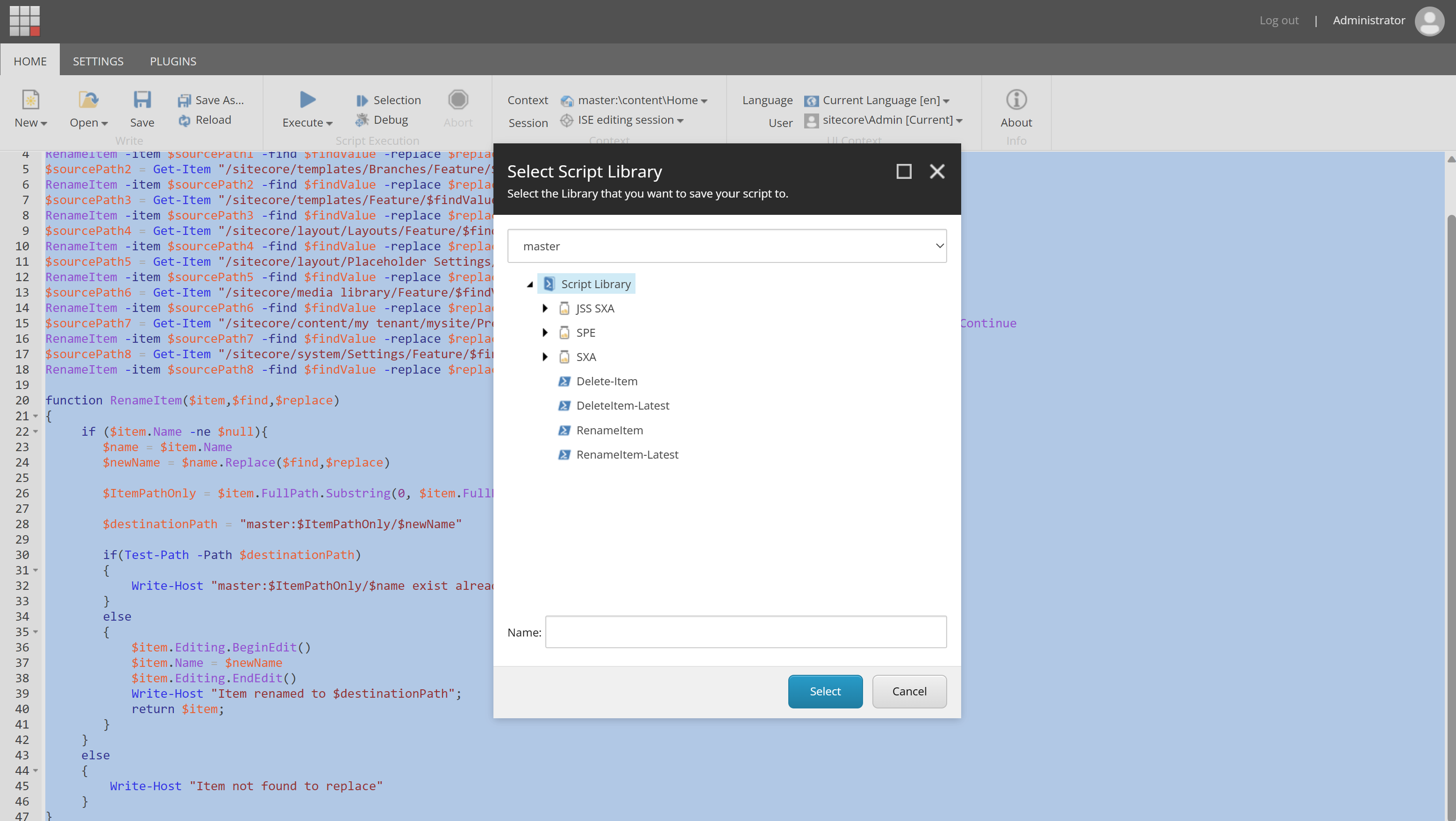The height and width of the screenshot is (821, 1456).
Task: Click the Save floppy disk icon
Action: tap(142, 100)
